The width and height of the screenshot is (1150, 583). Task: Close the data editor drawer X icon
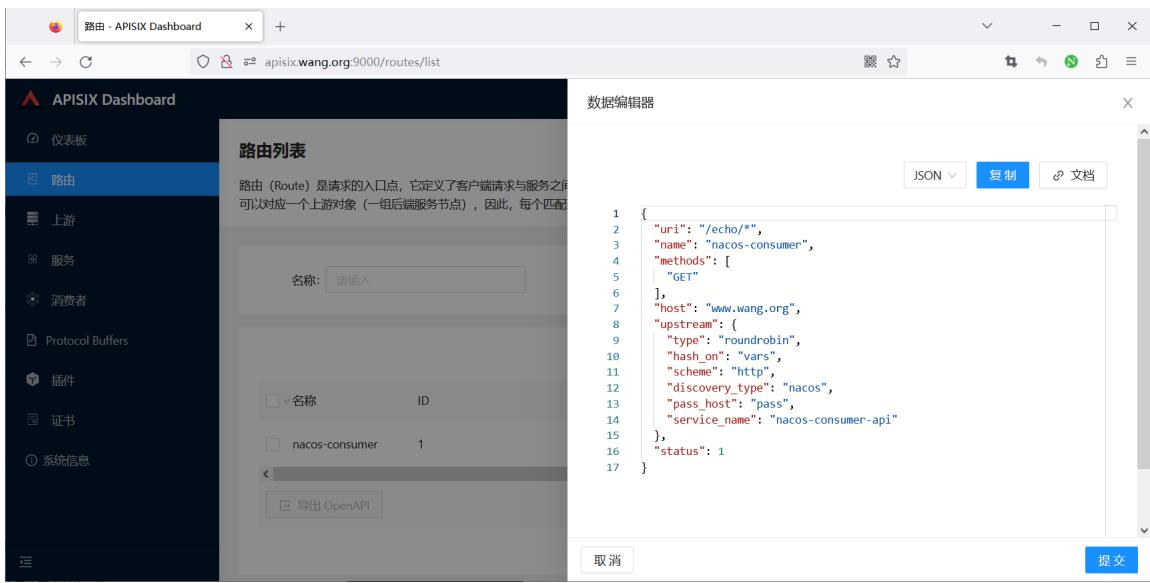1128,103
